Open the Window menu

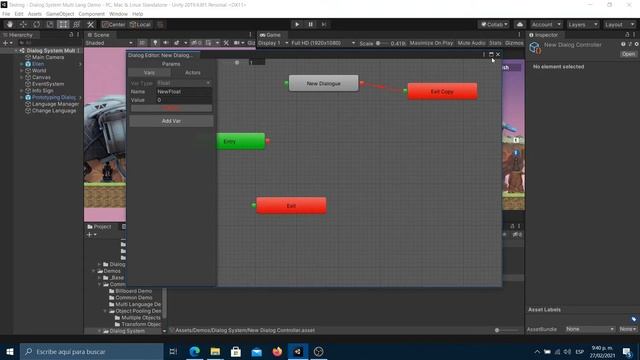pyautogui.click(x=118, y=14)
